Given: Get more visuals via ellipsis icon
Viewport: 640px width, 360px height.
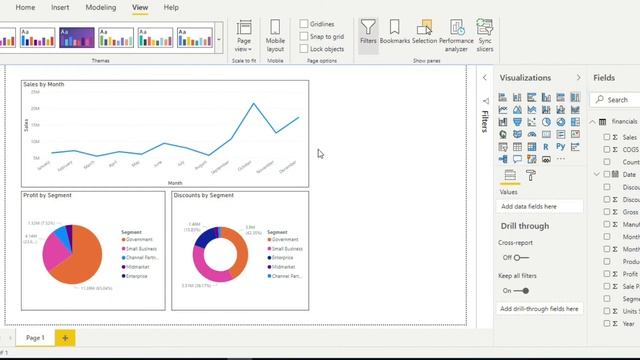Looking at the screenshot, I should [x=561, y=159].
